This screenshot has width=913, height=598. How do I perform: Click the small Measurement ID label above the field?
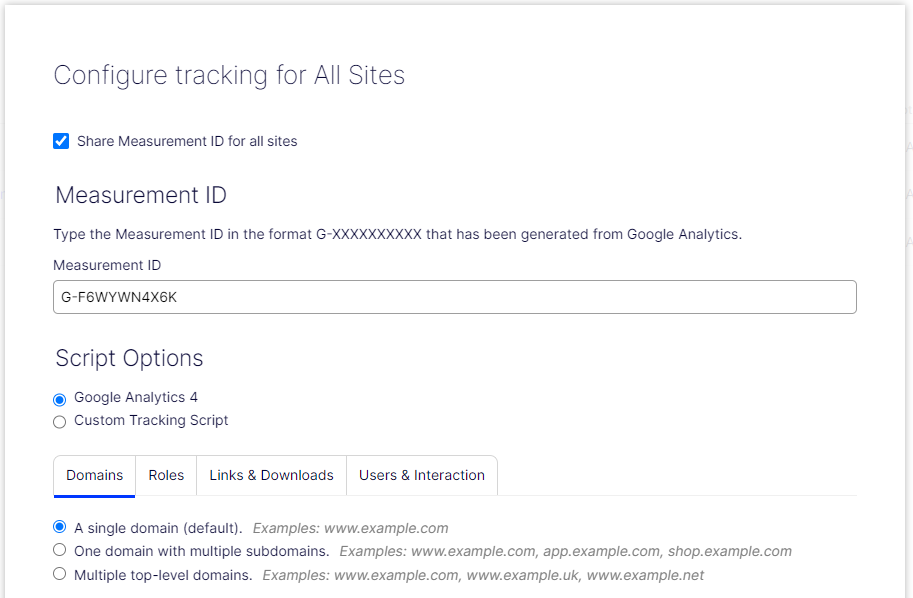pos(107,265)
